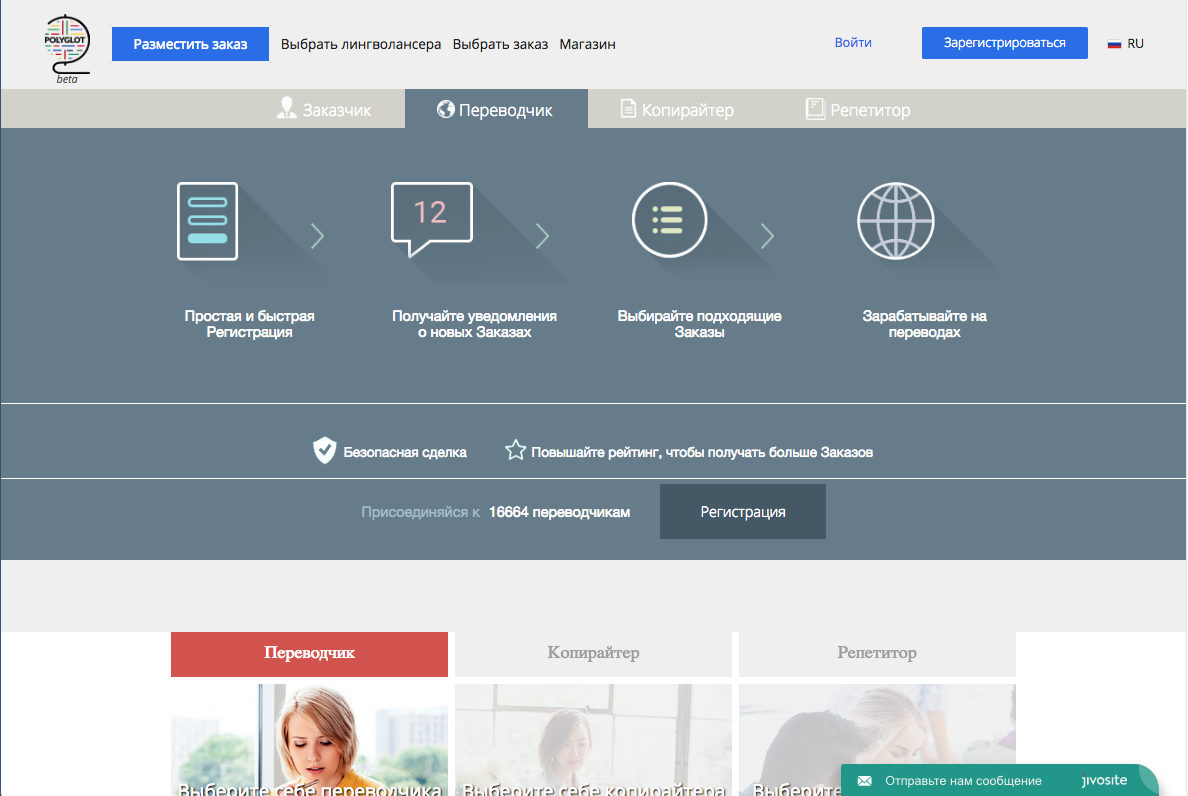The image size is (1188, 796).
Task: Click the envelope icon in Jivosite chat bar
Action: 864,780
